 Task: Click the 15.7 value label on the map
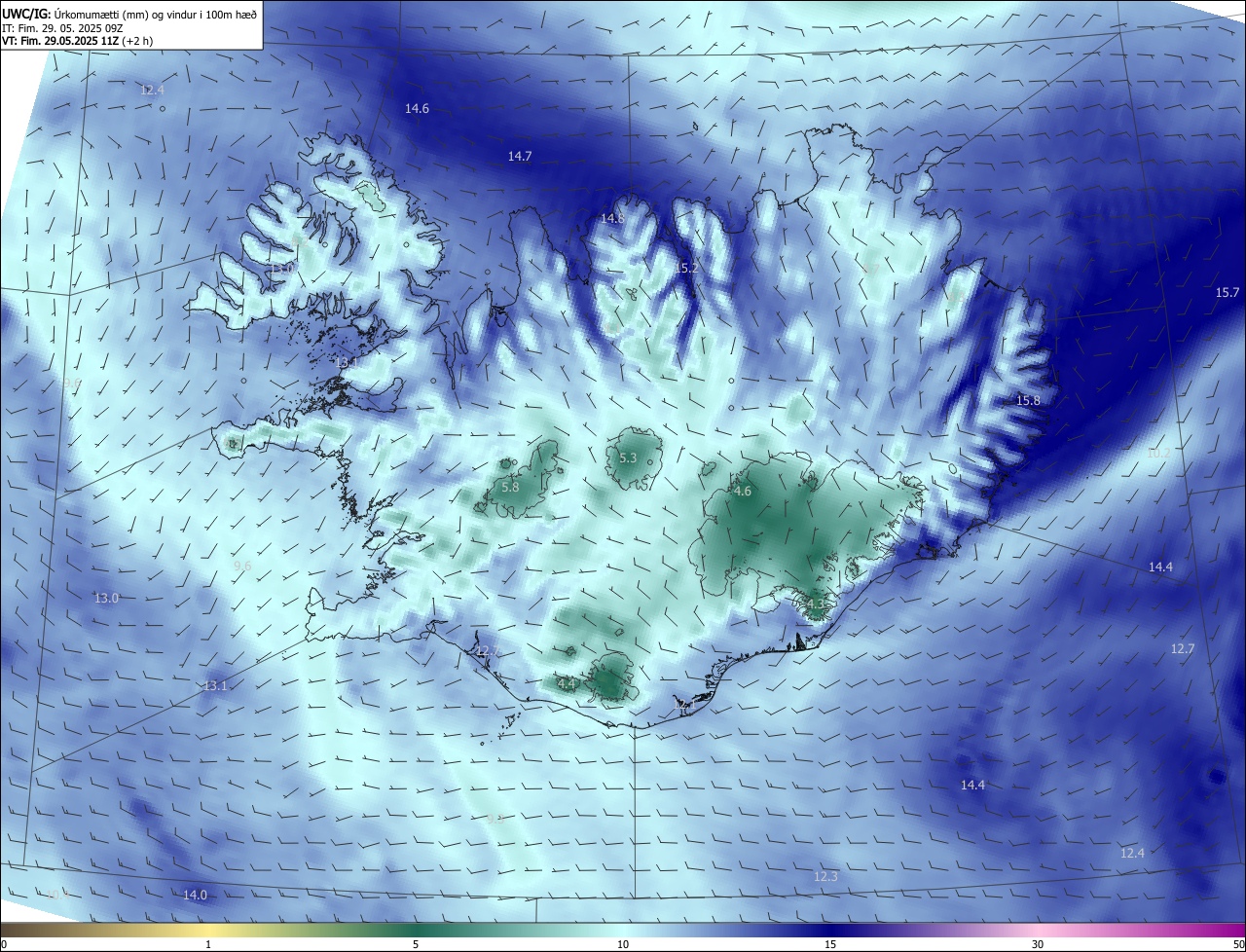1228,292
